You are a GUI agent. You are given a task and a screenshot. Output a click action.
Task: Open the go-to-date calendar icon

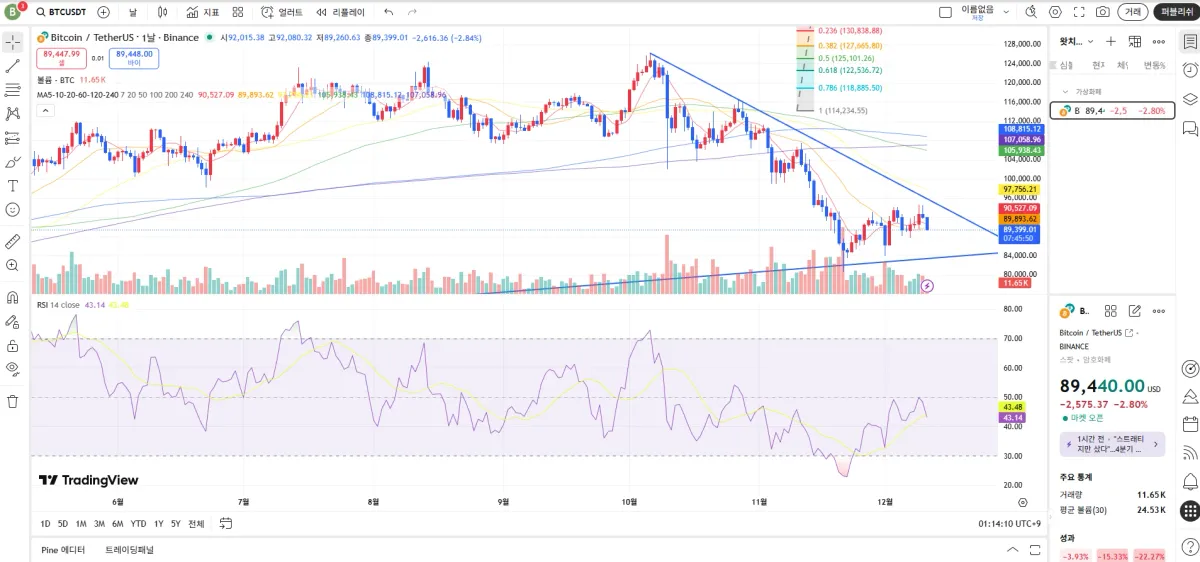tap(226, 523)
